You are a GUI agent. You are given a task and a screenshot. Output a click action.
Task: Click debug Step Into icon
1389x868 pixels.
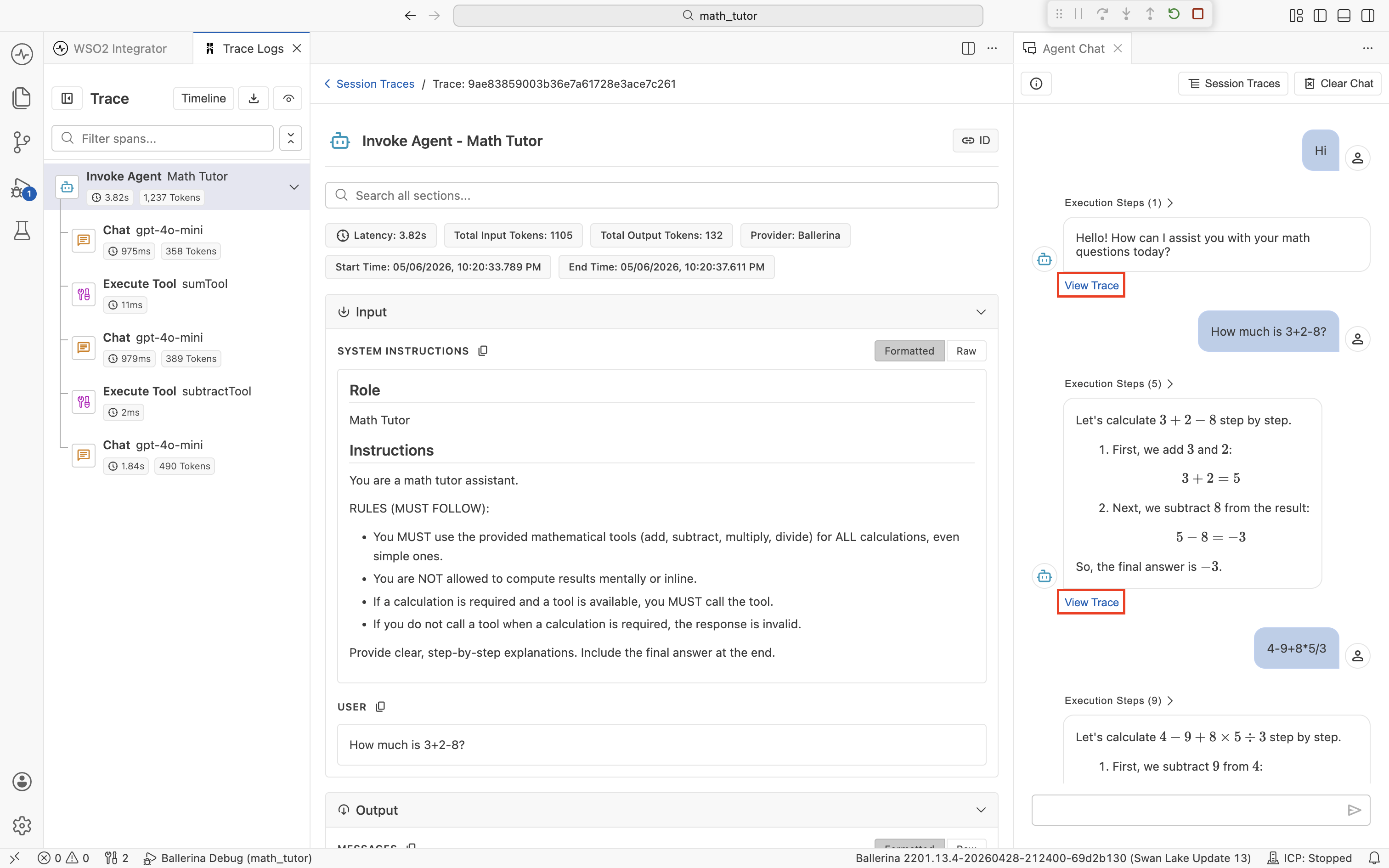[x=1126, y=14]
